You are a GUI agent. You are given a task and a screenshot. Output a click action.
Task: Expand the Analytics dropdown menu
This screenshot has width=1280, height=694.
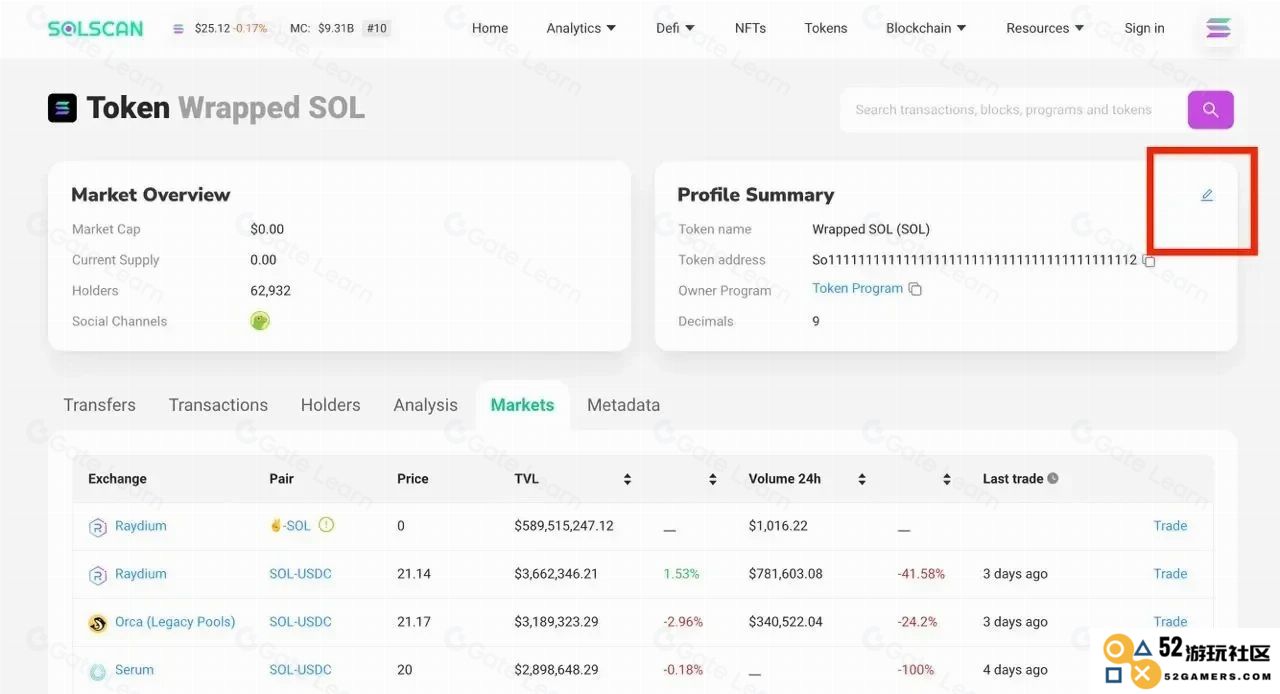(x=581, y=28)
